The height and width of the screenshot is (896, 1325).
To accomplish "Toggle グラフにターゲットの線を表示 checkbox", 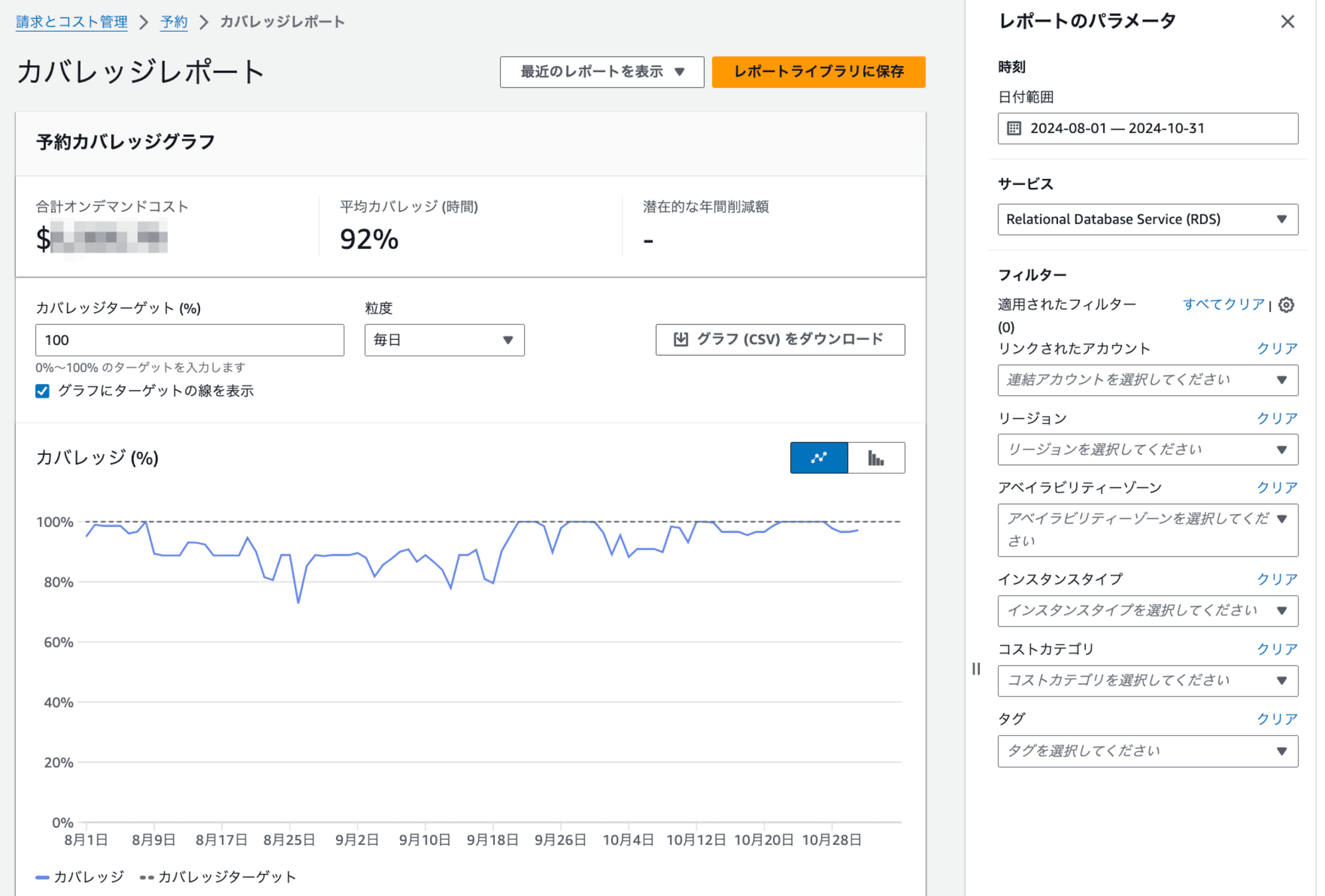I will coord(42,391).
